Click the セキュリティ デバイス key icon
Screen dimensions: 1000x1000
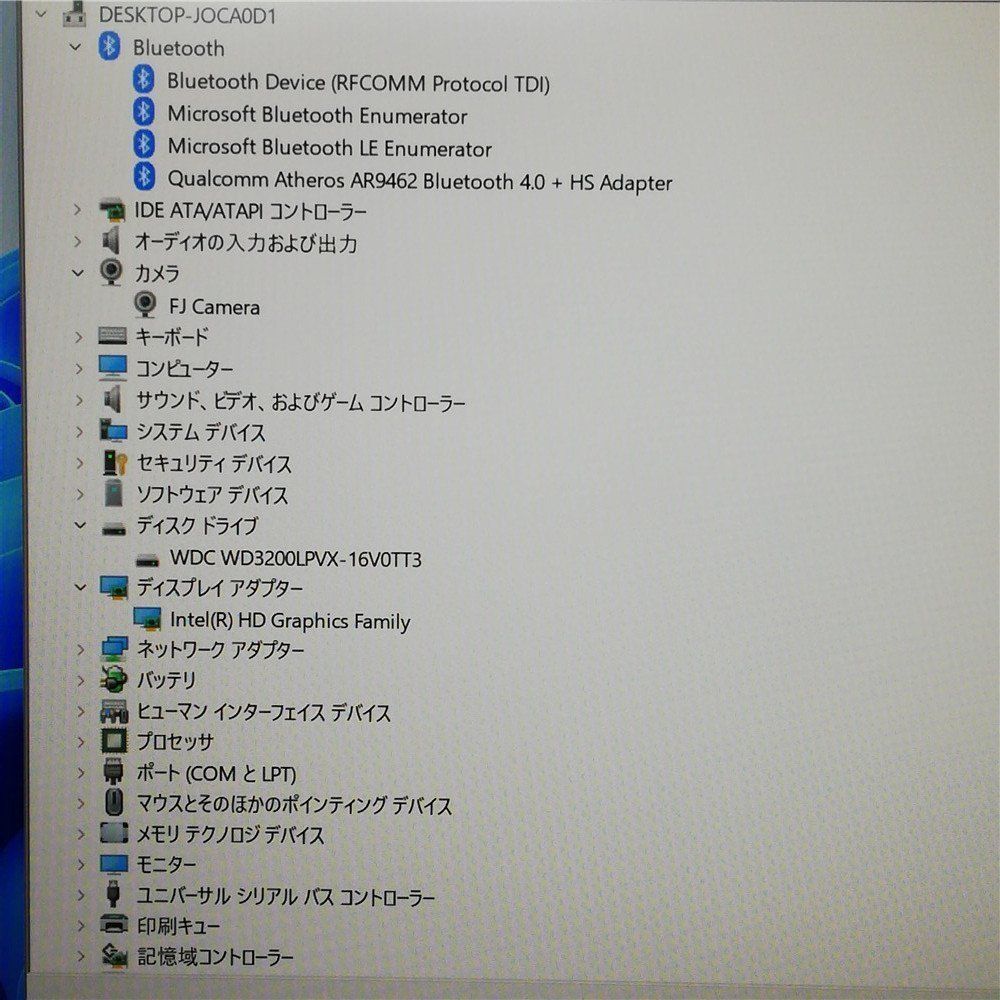pos(115,462)
